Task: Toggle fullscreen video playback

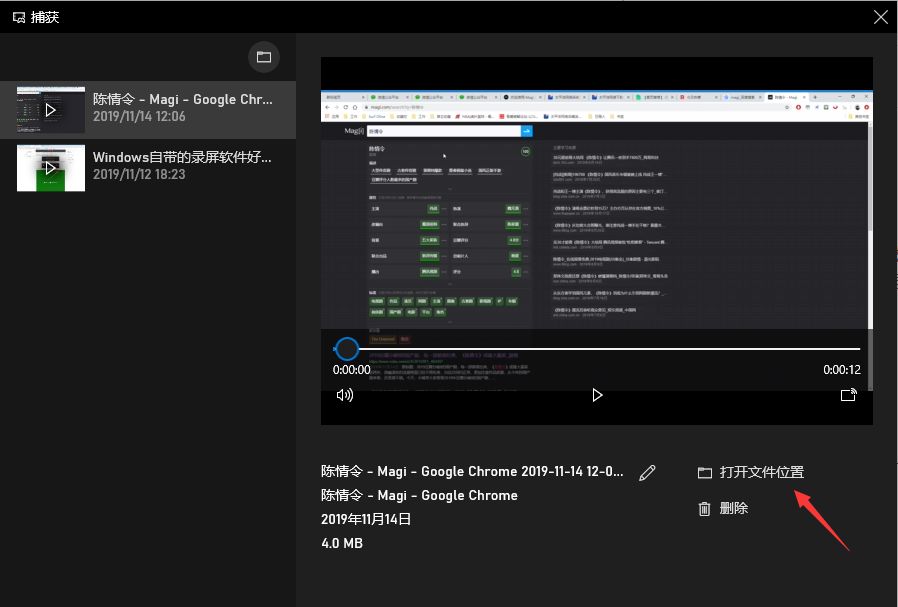Action: coord(848,395)
